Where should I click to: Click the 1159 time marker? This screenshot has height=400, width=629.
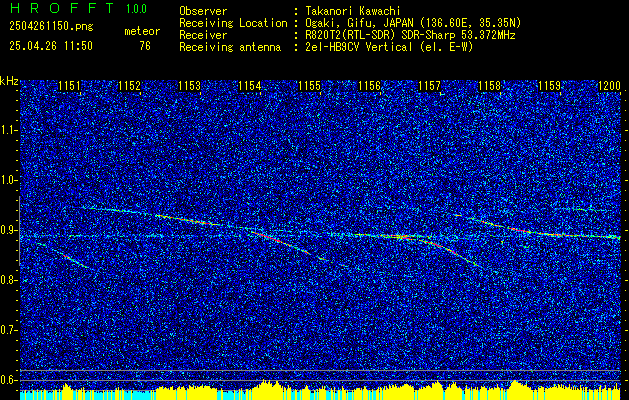tap(549, 86)
